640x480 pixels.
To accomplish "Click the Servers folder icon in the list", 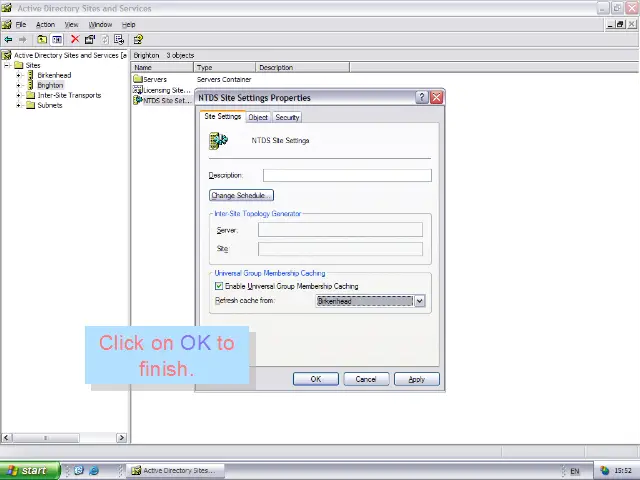I will [138, 79].
